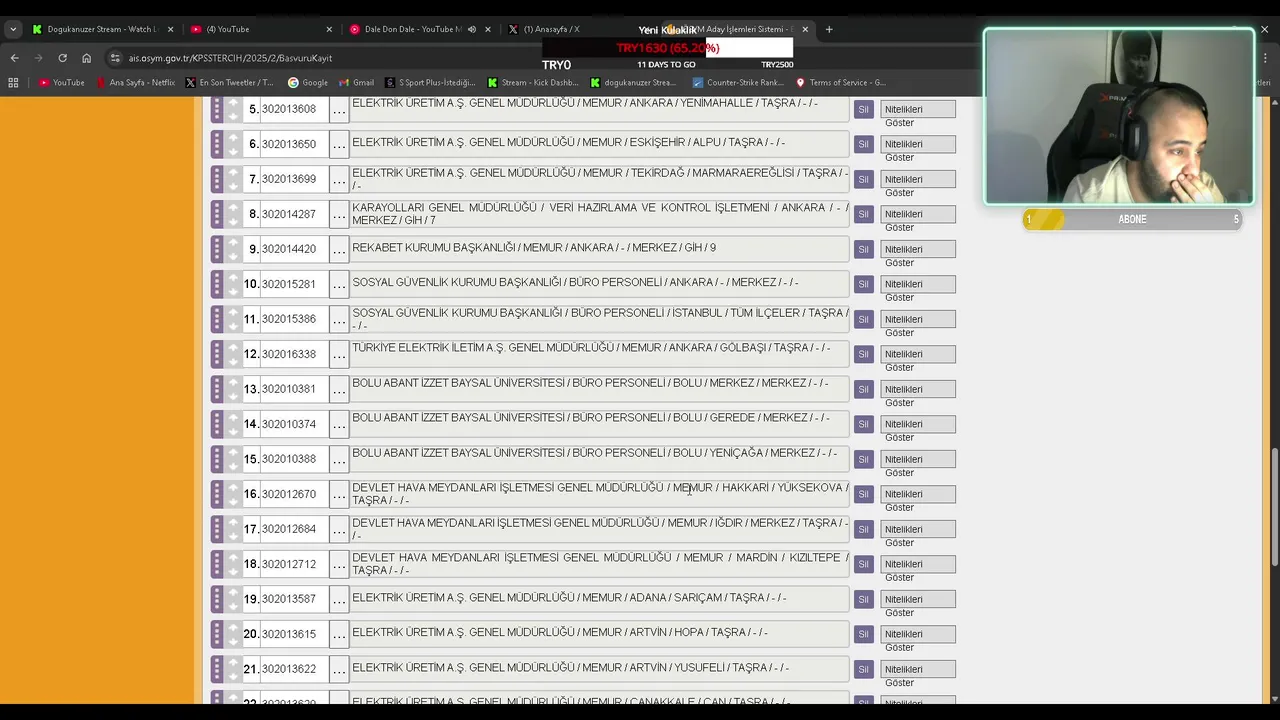Screen dimensions: 1280x720
Task: Open the Counter-Strike Rank bookmark
Action: click(738, 83)
